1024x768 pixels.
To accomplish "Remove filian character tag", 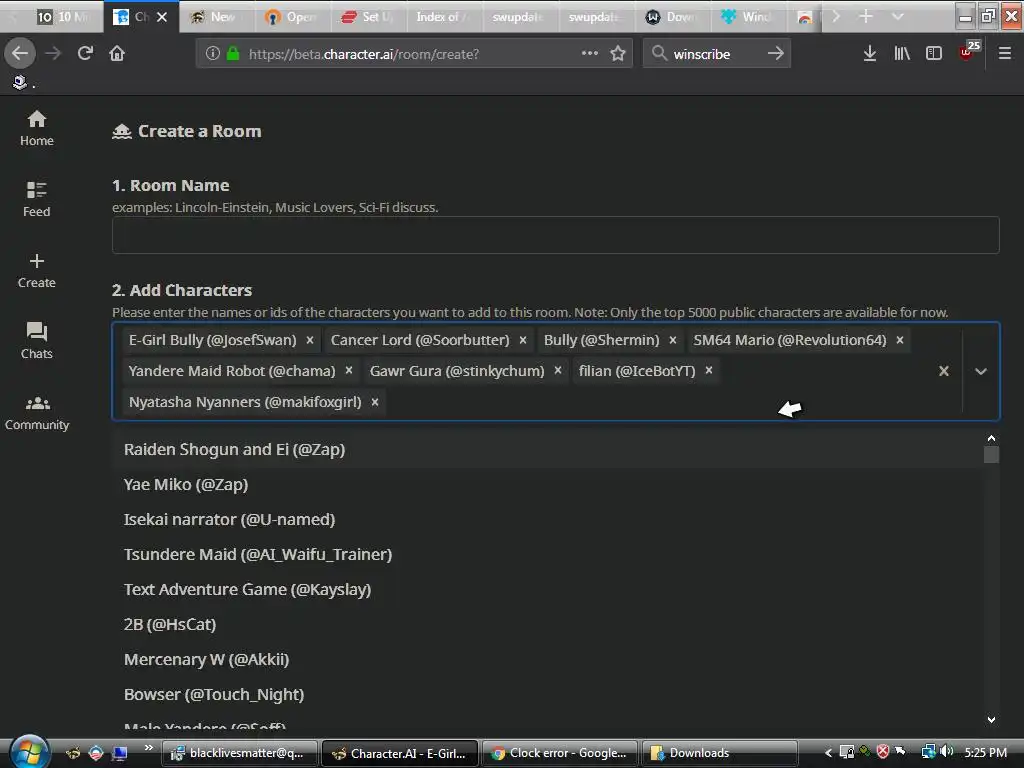I will (709, 371).
